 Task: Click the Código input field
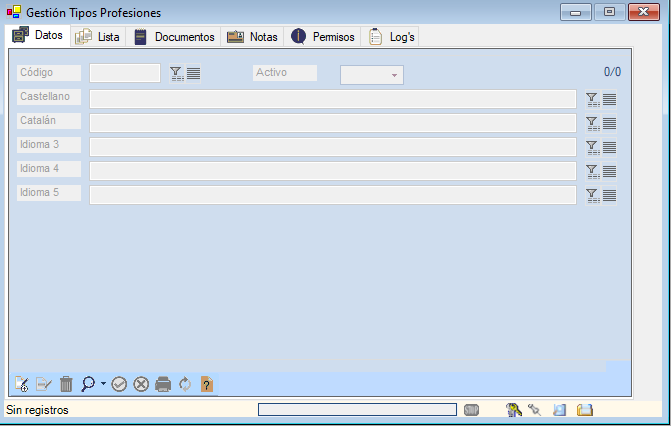click(x=125, y=73)
